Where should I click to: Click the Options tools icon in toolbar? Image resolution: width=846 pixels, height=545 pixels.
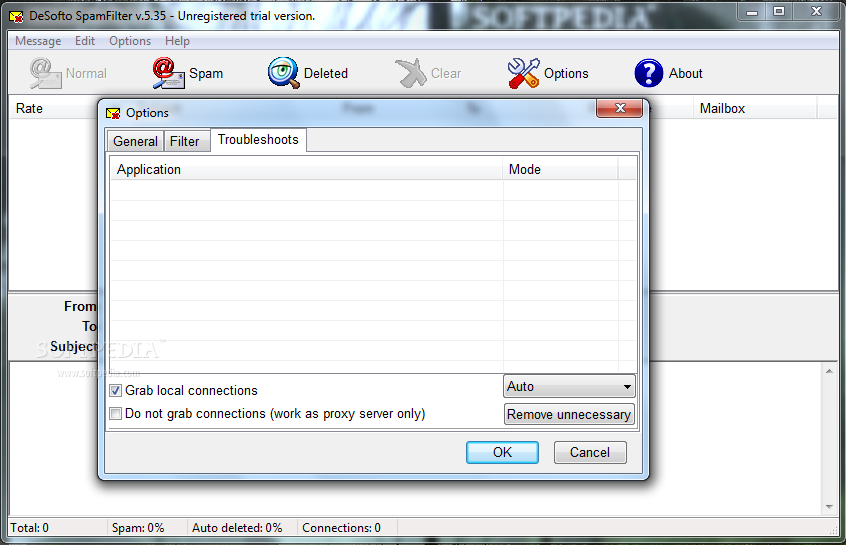[523, 73]
